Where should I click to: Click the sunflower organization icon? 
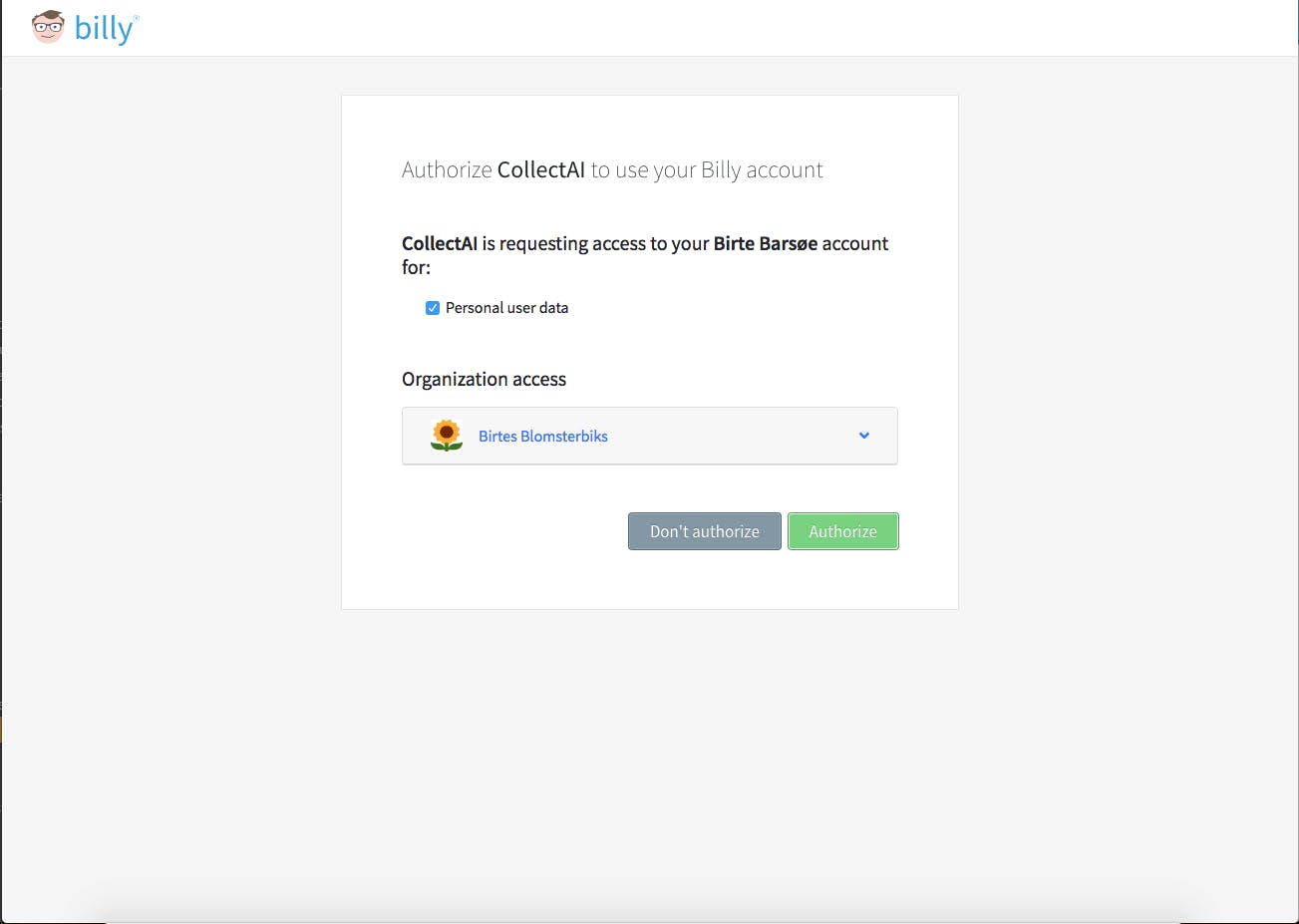point(447,436)
